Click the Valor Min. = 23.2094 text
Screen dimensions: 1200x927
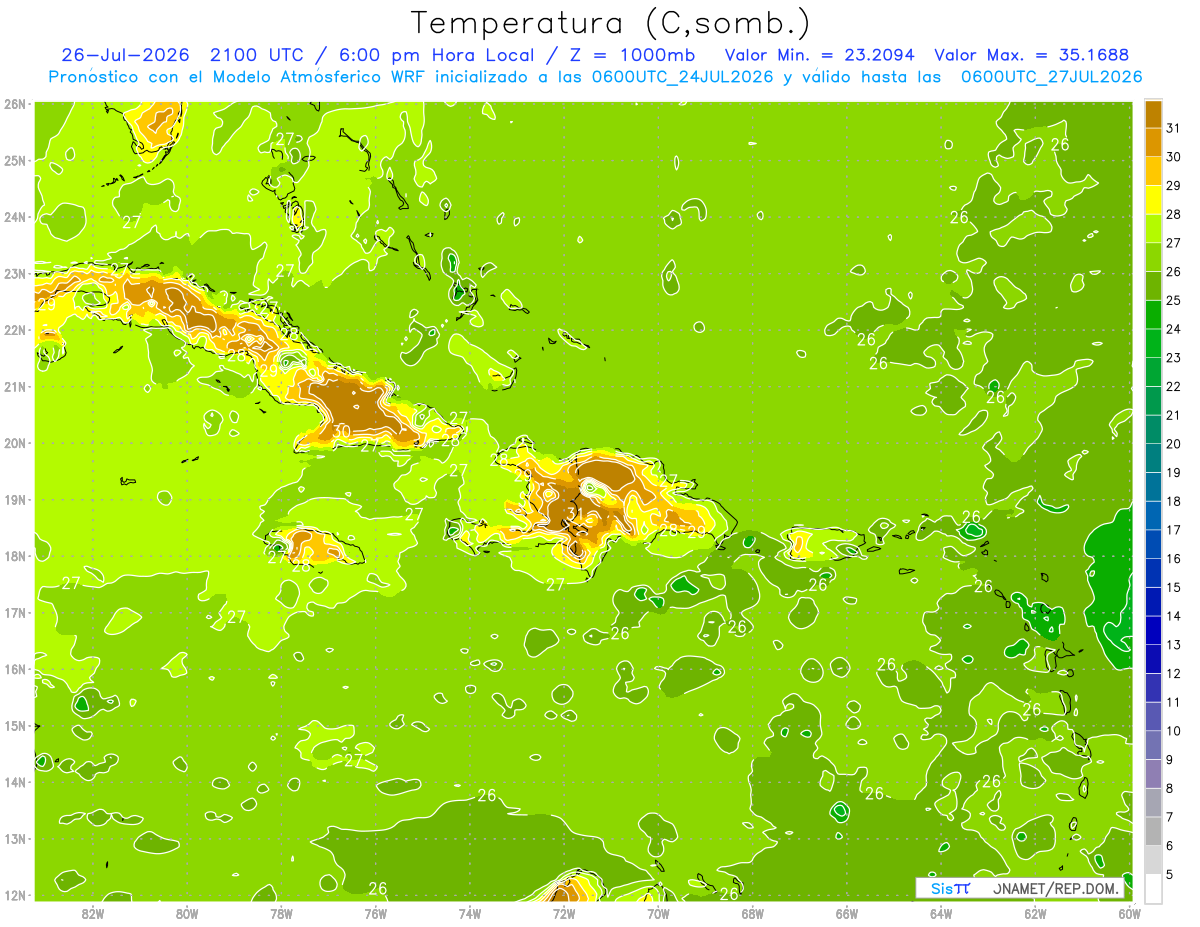(x=820, y=55)
